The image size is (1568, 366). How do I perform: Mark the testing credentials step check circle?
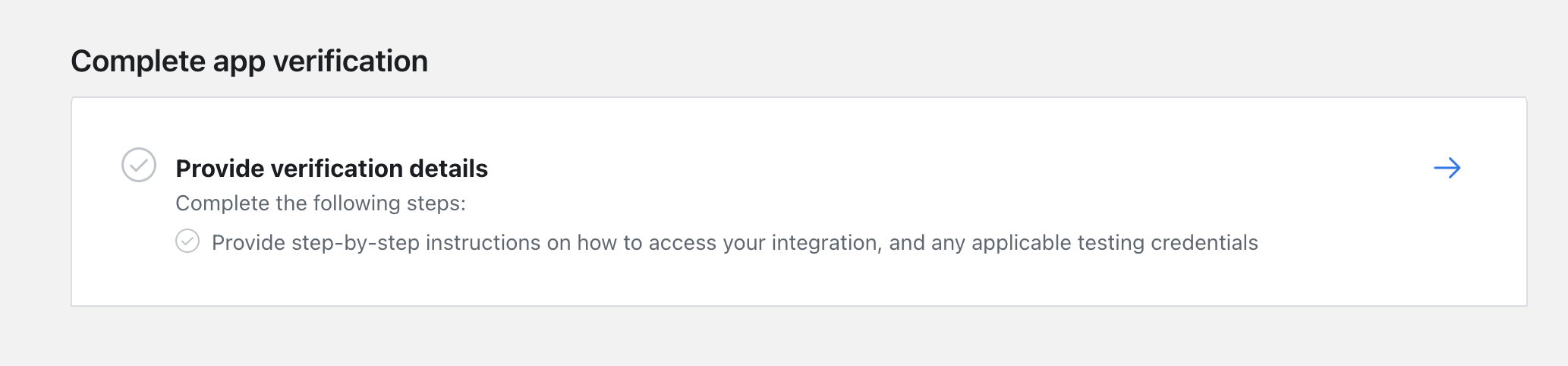[x=187, y=241]
